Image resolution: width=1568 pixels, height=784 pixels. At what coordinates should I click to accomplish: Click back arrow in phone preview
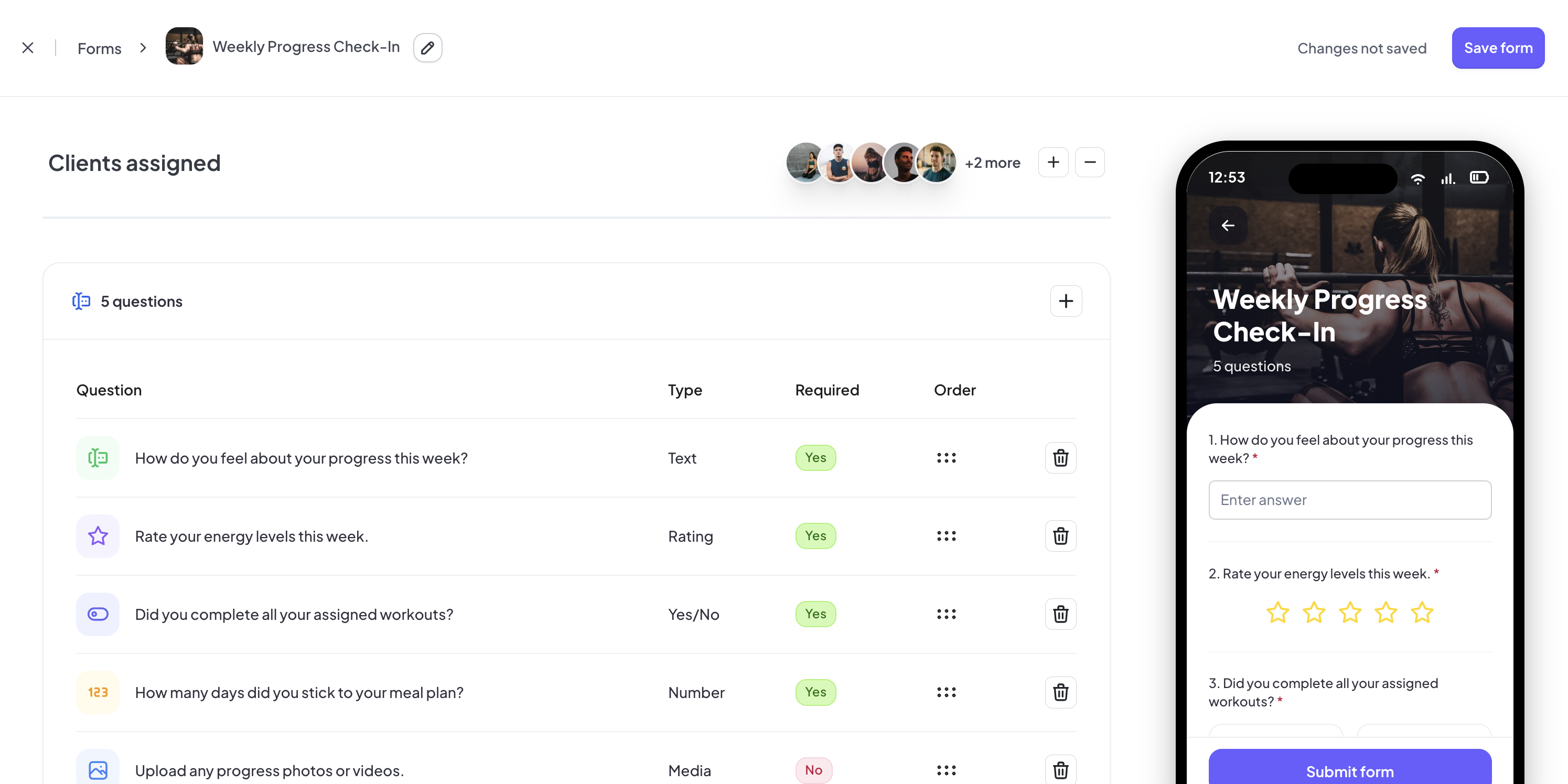pyautogui.click(x=1228, y=225)
